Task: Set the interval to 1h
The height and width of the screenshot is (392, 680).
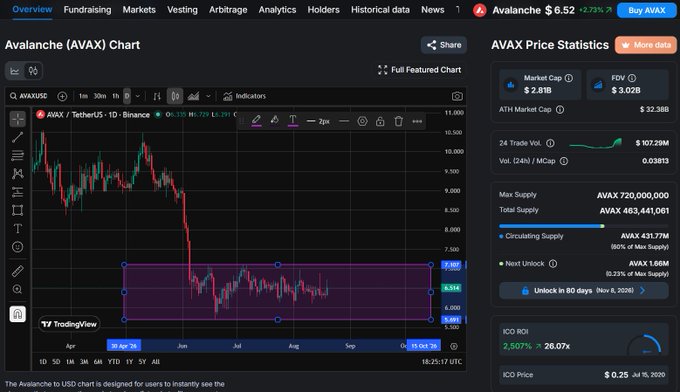Action: click(115, 96)
